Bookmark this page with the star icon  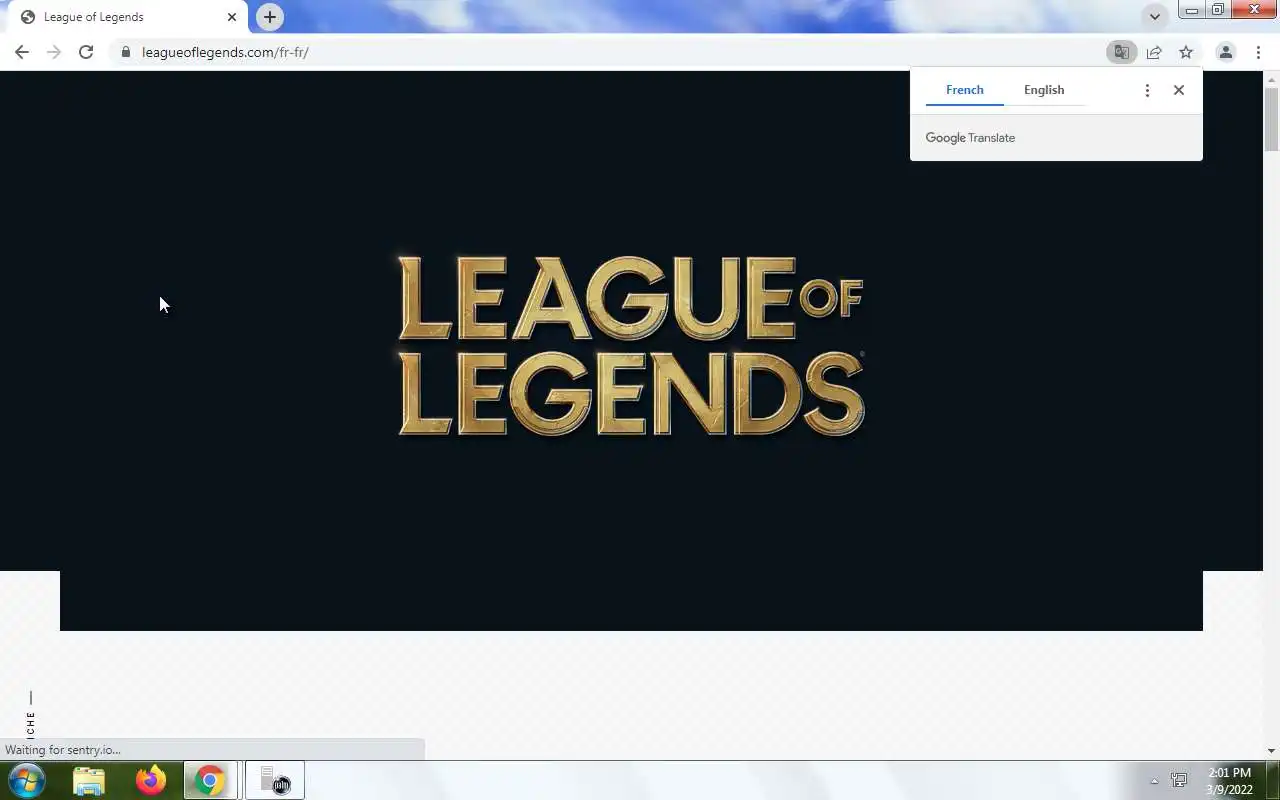pos(1186,52)
